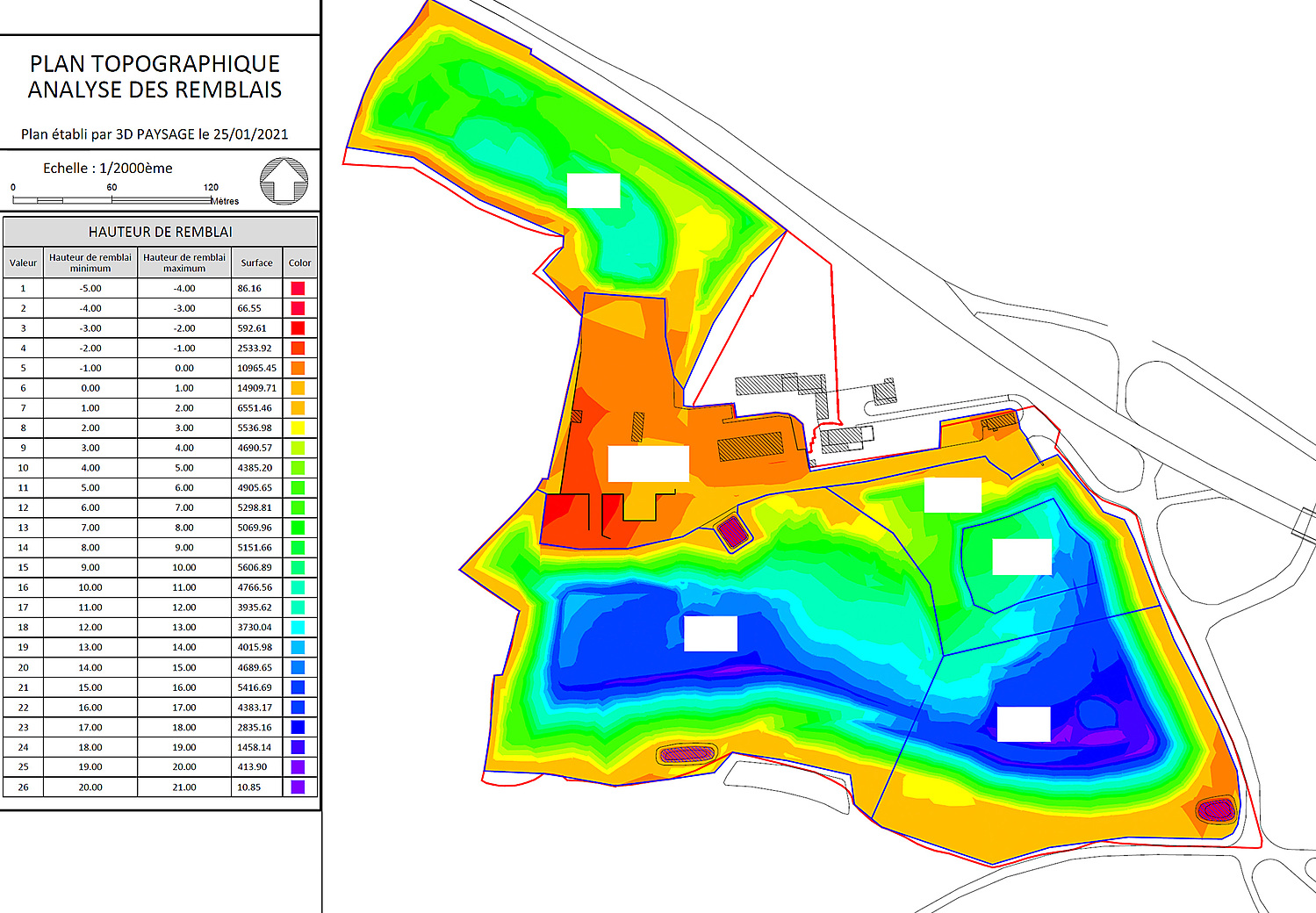Select the "Hauteur de remblai maximum" header

[x=184, y=262]
